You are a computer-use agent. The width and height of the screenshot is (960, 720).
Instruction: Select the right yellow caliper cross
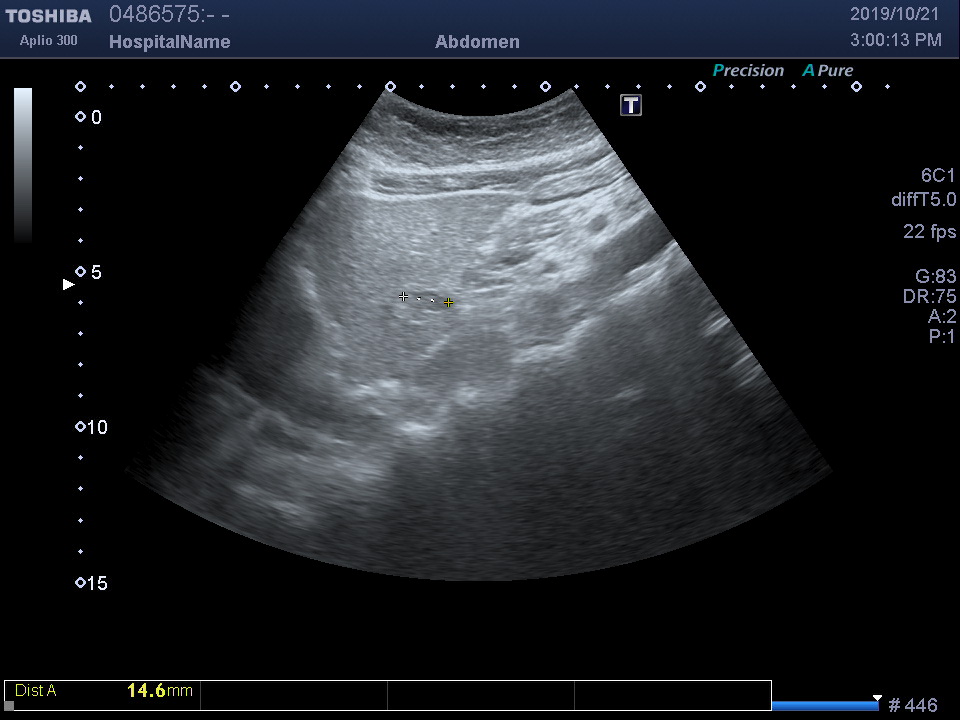point(449,302)
